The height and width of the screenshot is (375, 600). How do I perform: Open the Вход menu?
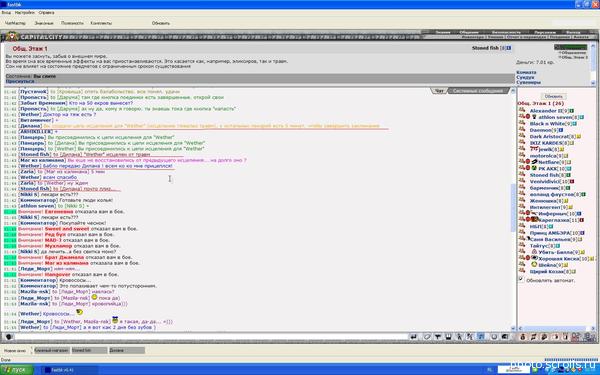click(6, 13)
